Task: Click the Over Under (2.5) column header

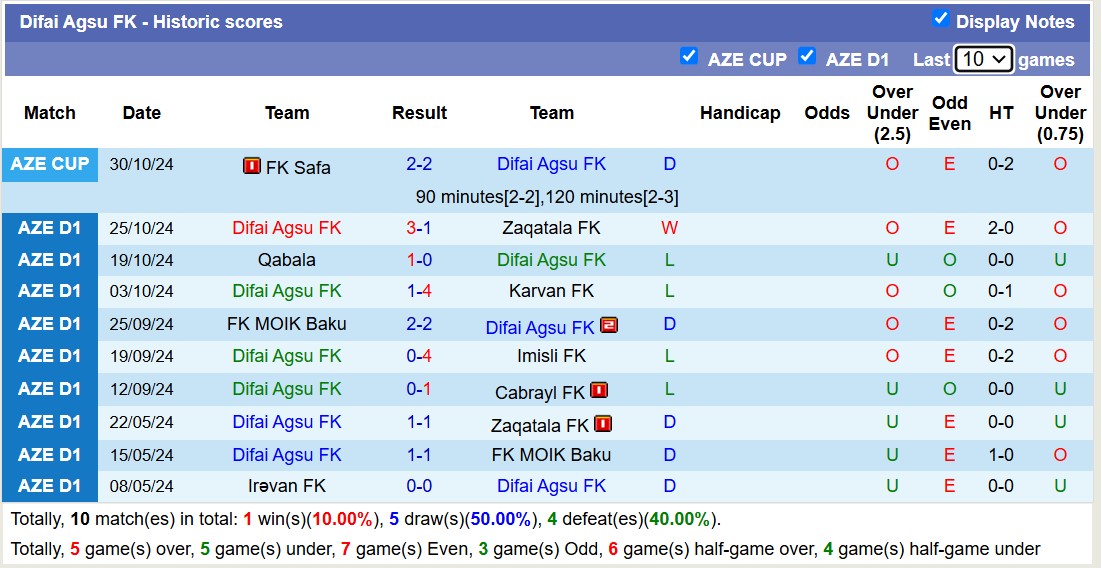Action: pos(892,113)
